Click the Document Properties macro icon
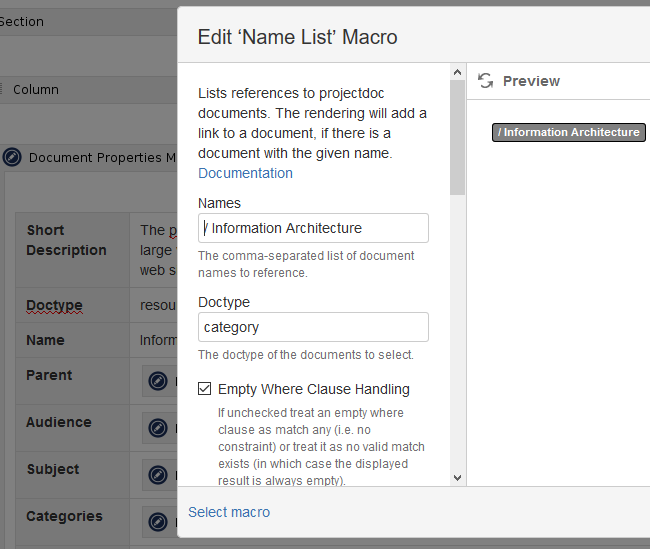Screen dimensions: 650x549 coord(12,157)
